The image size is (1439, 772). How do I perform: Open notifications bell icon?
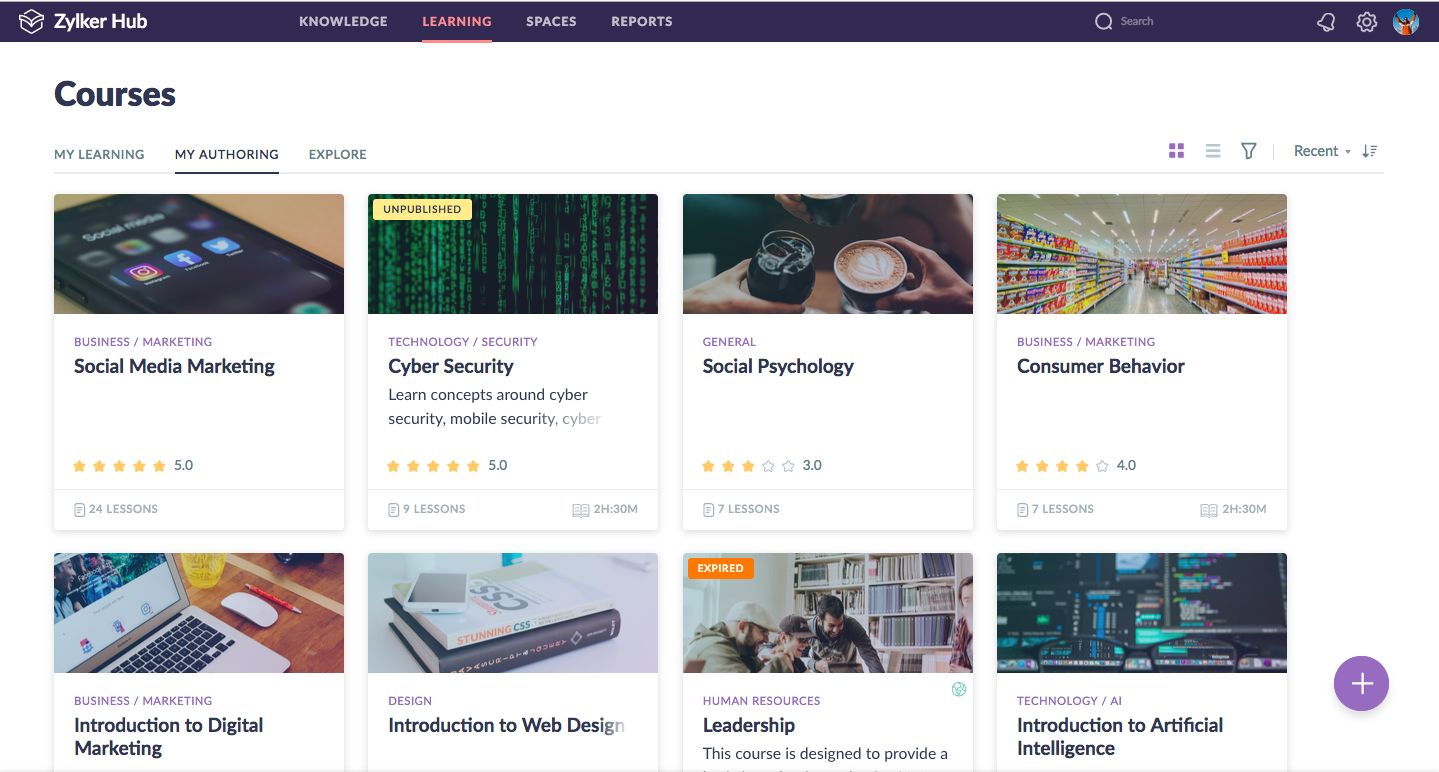pos(1326,22)
